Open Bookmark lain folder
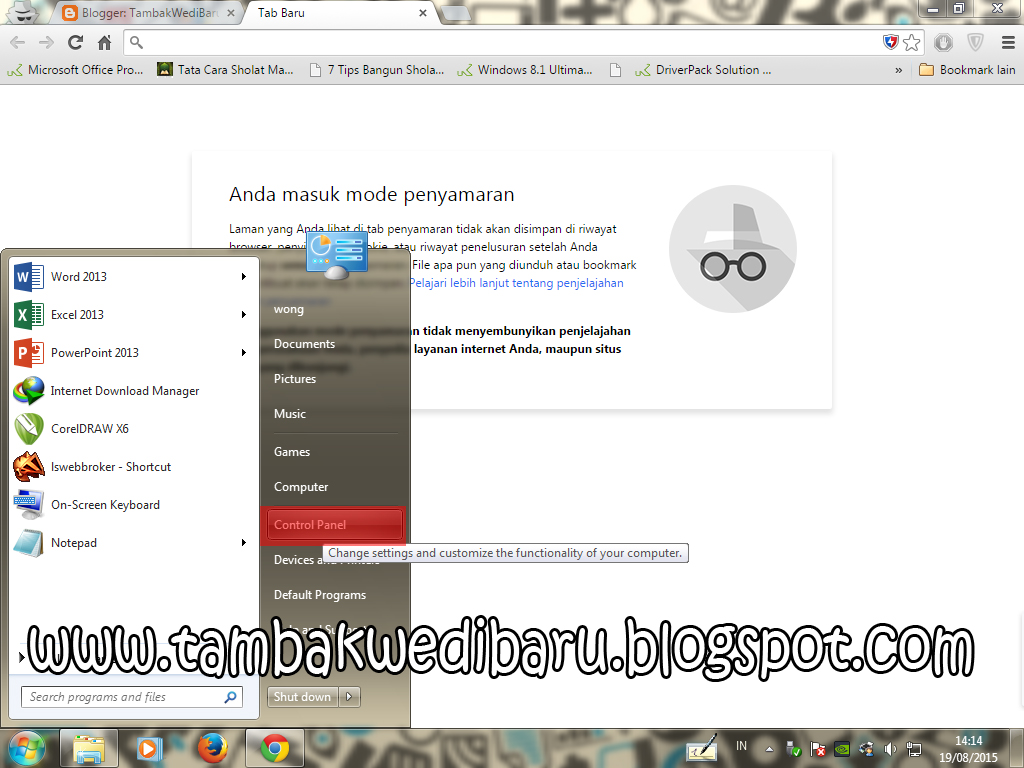 pyautogui.click(x=967, y=70)
